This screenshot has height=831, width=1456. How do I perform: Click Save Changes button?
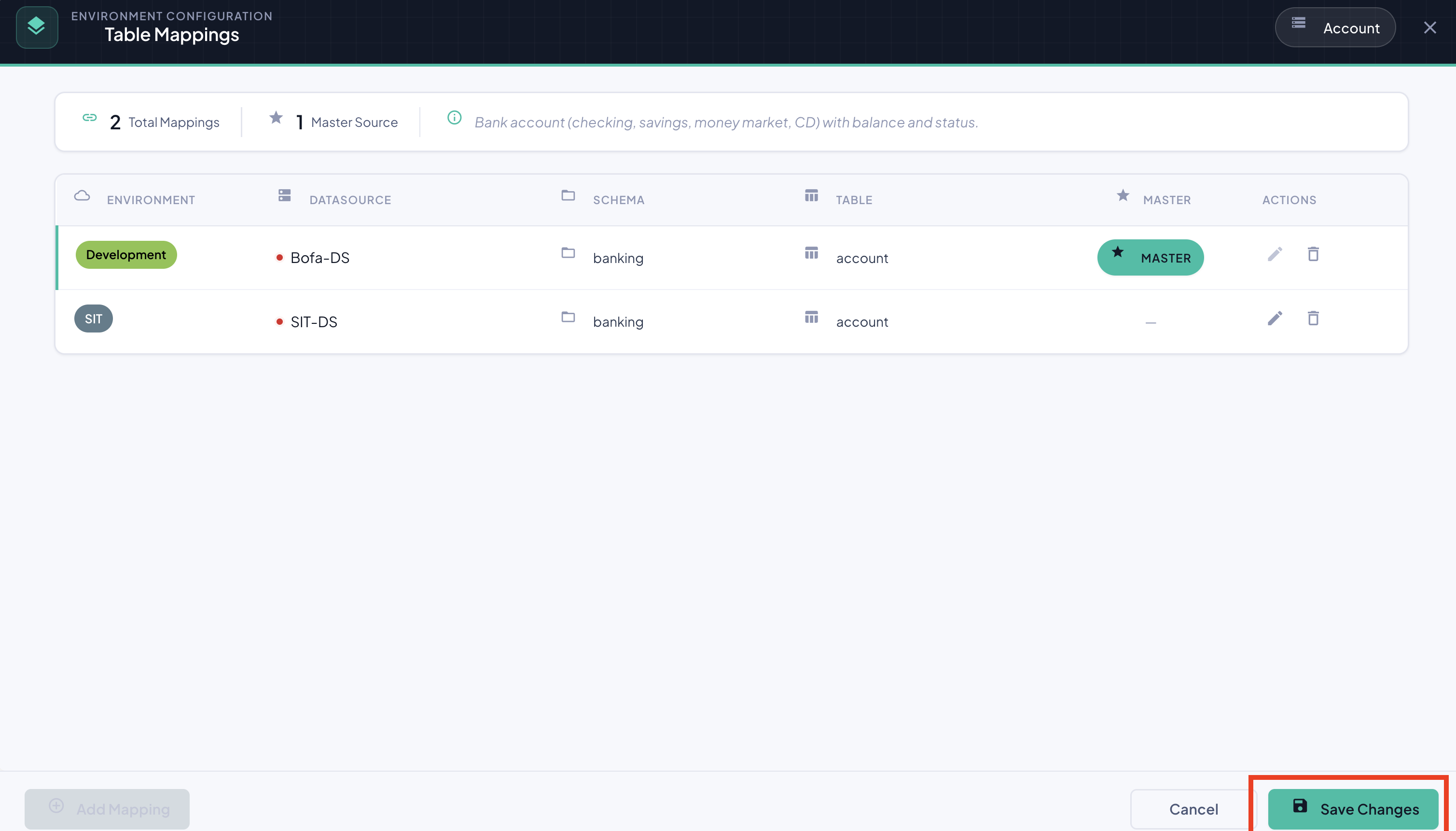pyautogui.click(x=1353, y=809)
